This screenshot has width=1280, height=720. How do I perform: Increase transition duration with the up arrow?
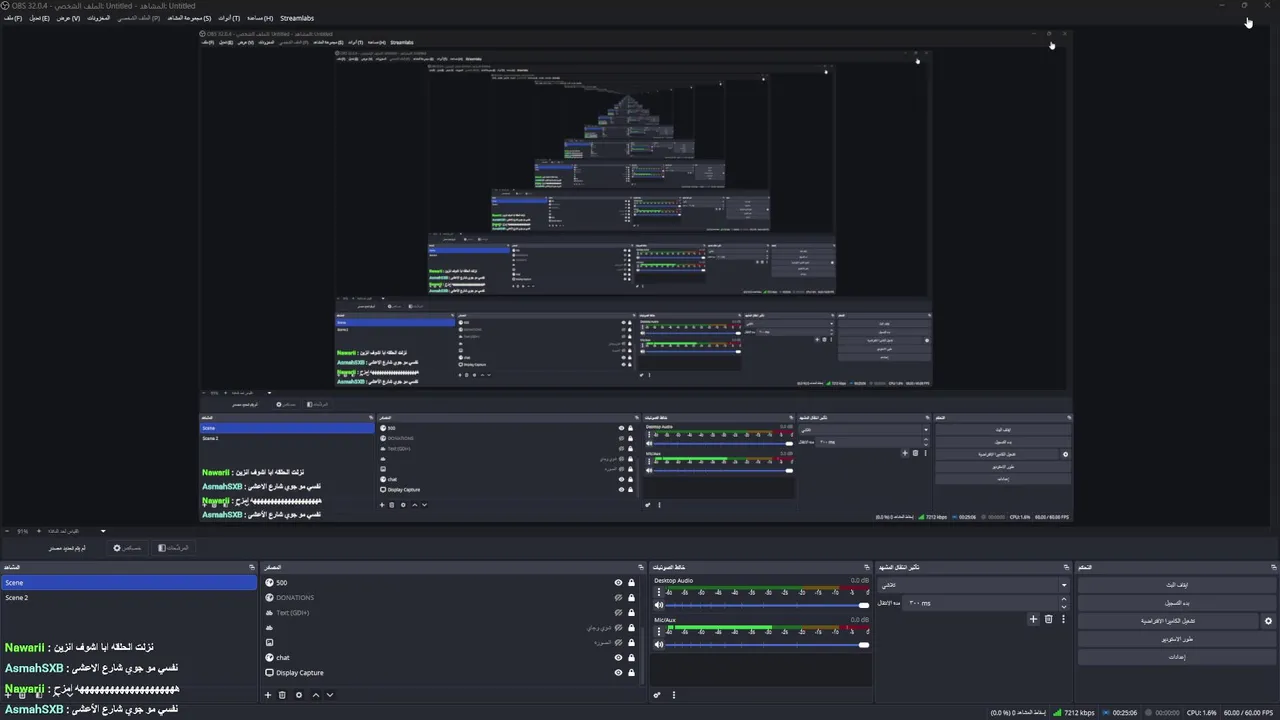1064,599
